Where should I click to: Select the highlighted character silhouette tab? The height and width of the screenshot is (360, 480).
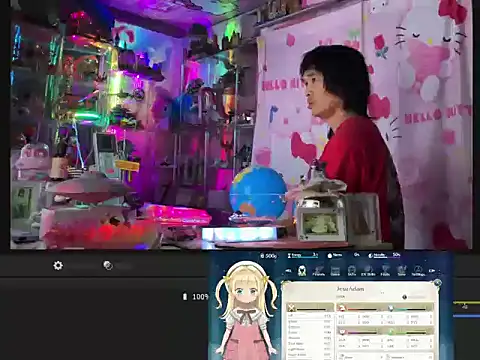(302, 270)
